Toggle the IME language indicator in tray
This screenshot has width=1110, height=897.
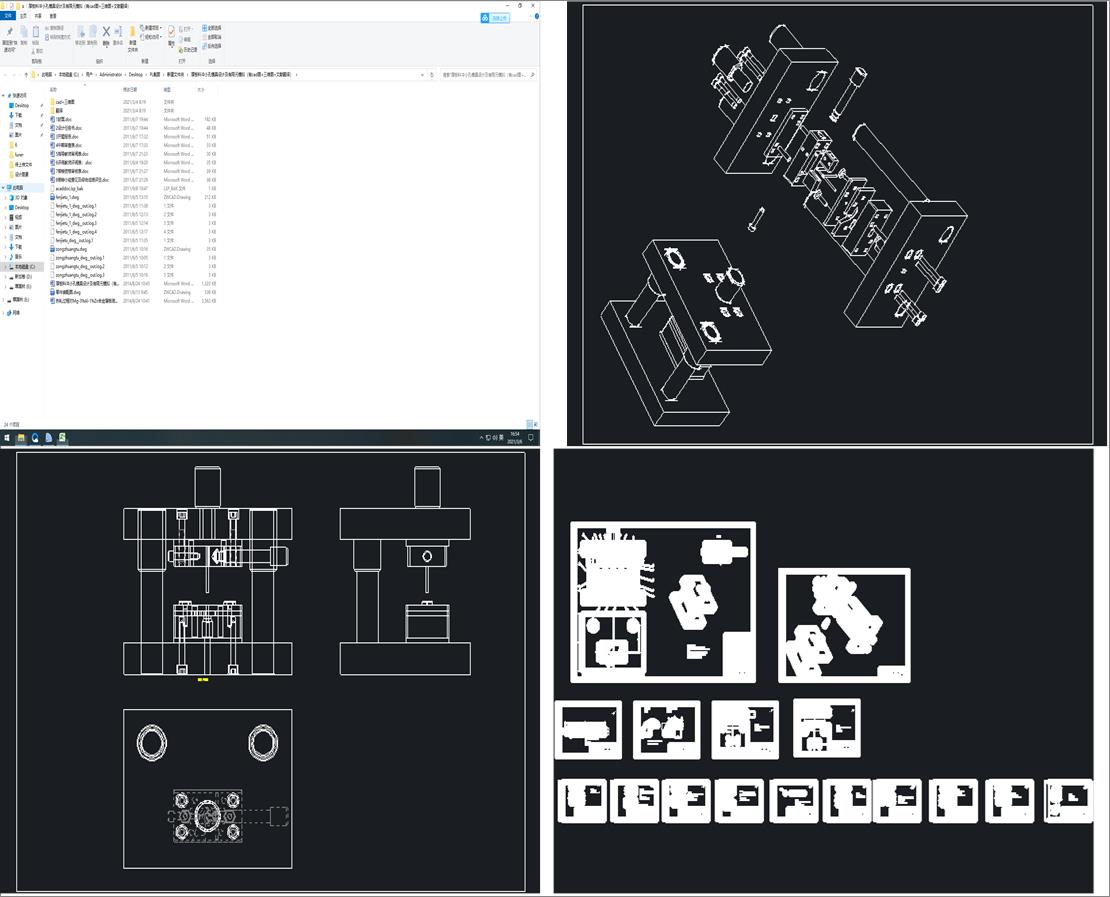tap(501, 438)
